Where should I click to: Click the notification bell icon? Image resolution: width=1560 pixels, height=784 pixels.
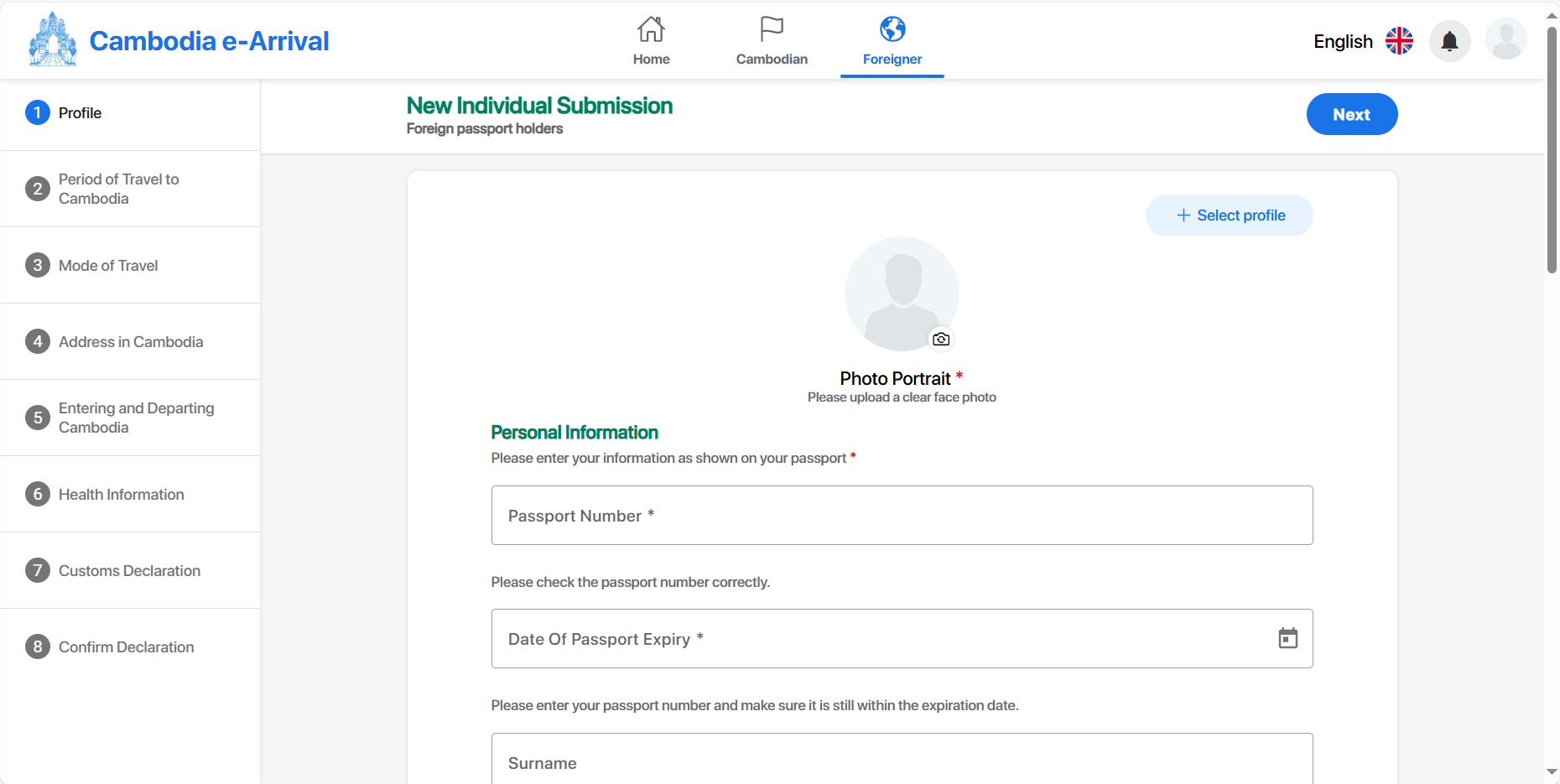(x=1449, y=41)
